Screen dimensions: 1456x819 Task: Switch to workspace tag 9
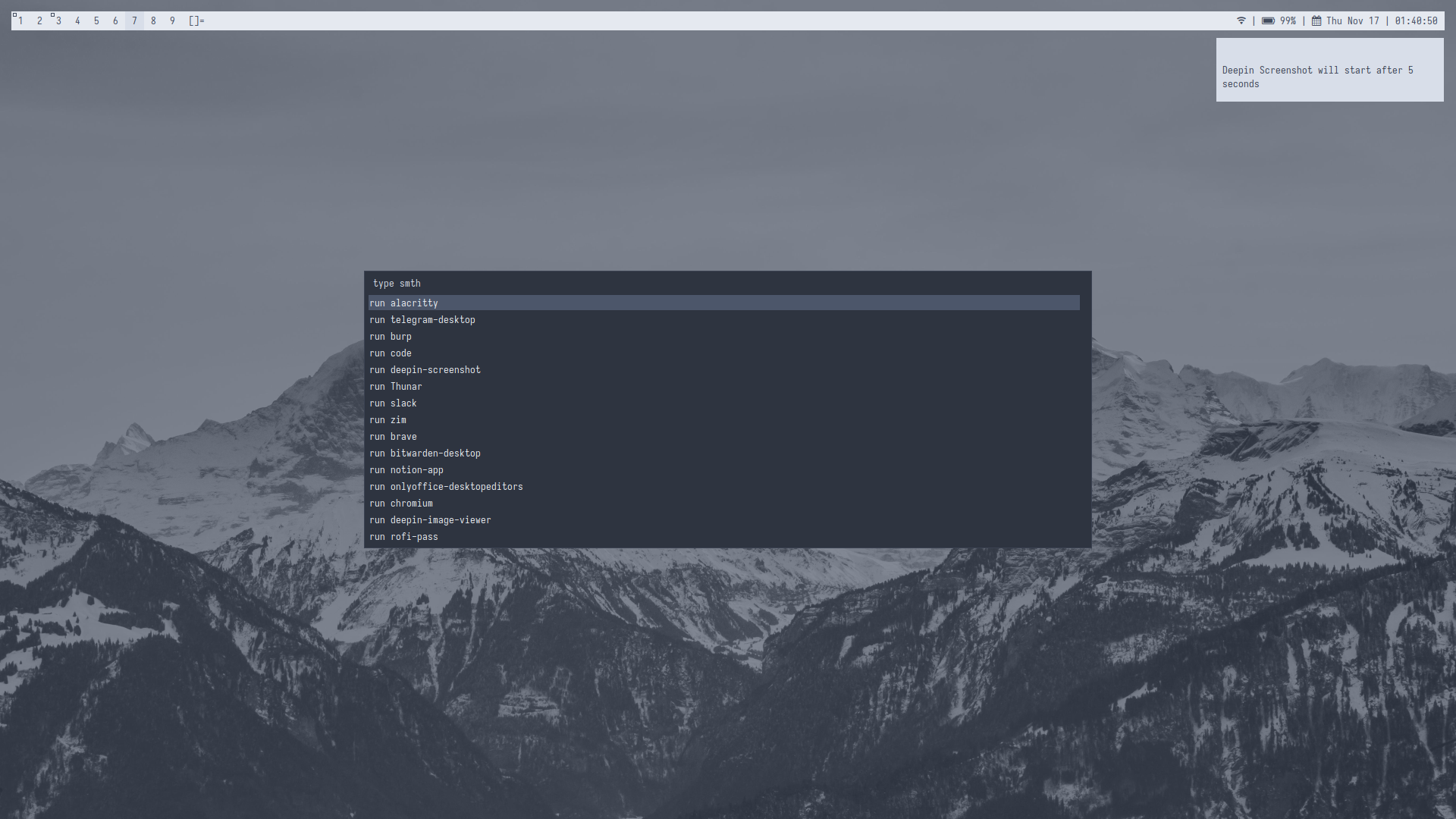point(172,20)
